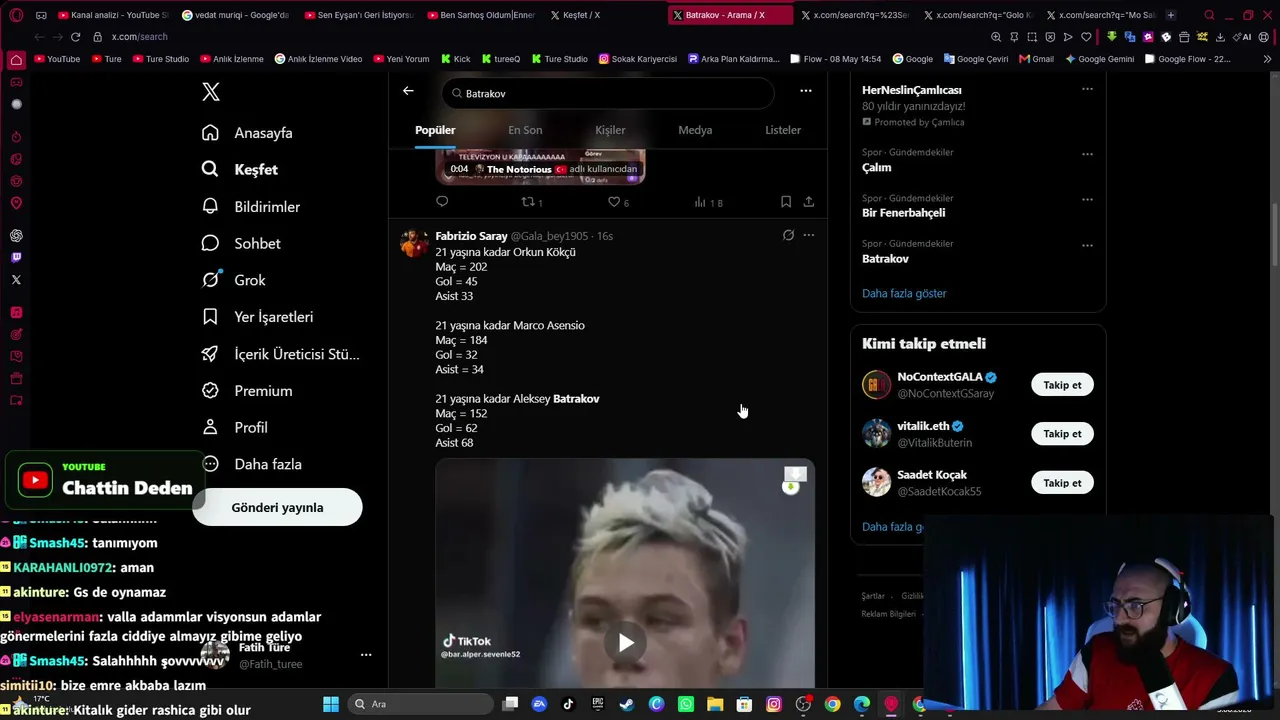This screenshot has width=1280, height=720.
Task: Switch to Medya tab
Action: tap(695, 130)
